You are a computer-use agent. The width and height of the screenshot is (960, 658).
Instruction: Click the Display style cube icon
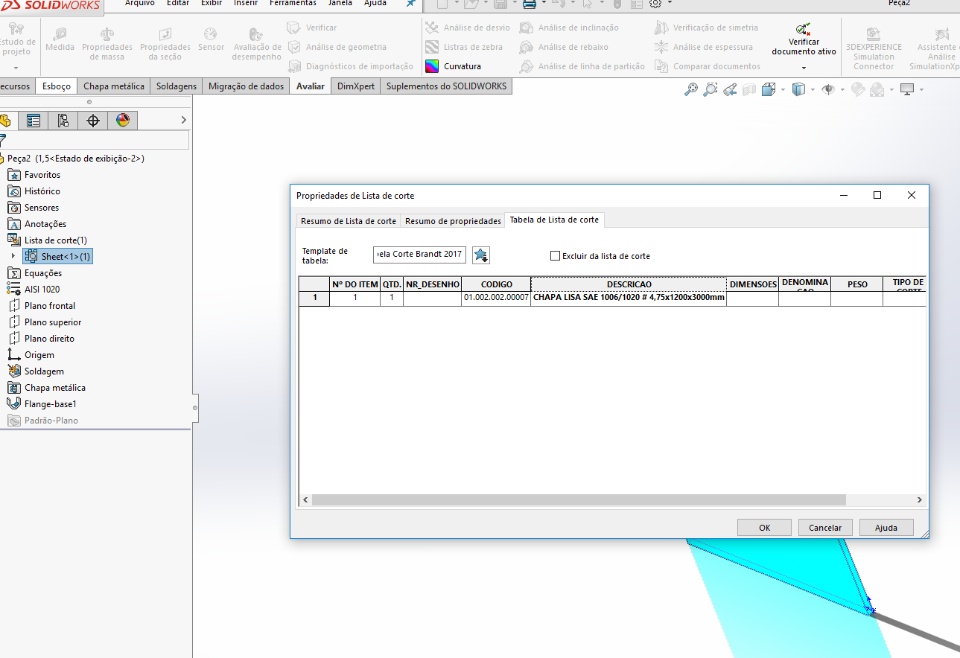tap(798, 90)
